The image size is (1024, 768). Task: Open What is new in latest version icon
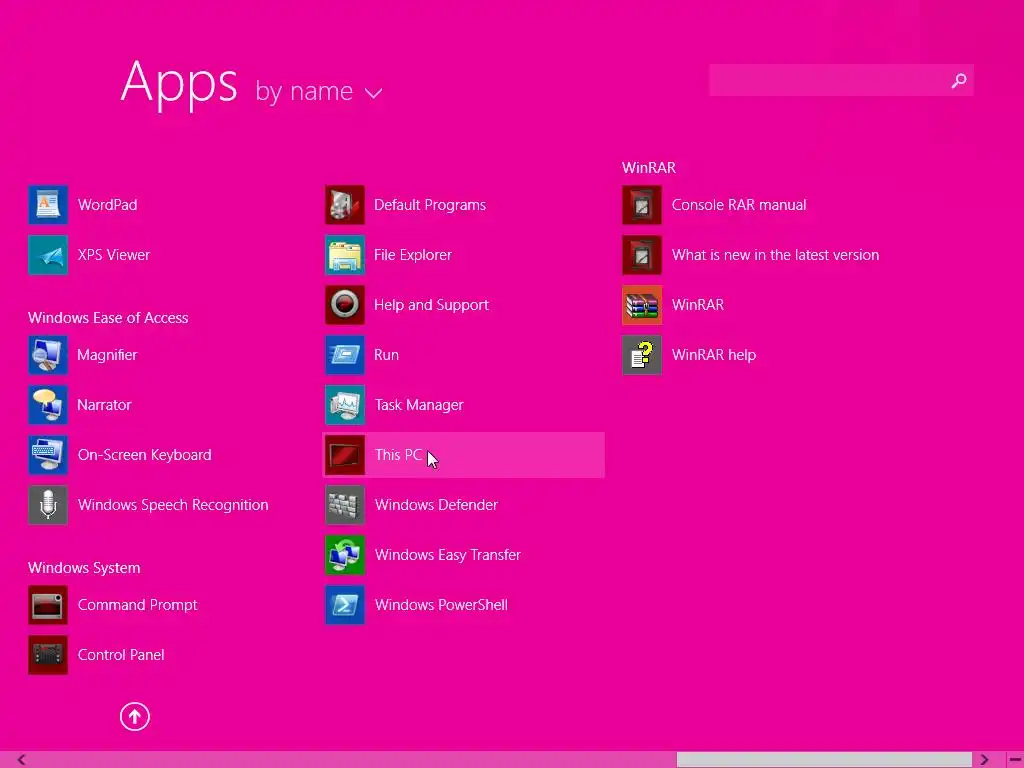click(642, 255)
